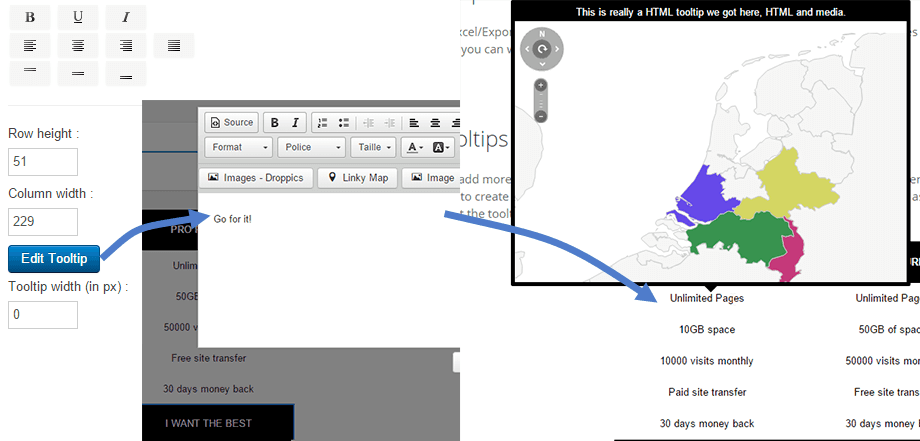Click the Row height input field
Screen dimensions: 920x441
click(x=43, y=162)
